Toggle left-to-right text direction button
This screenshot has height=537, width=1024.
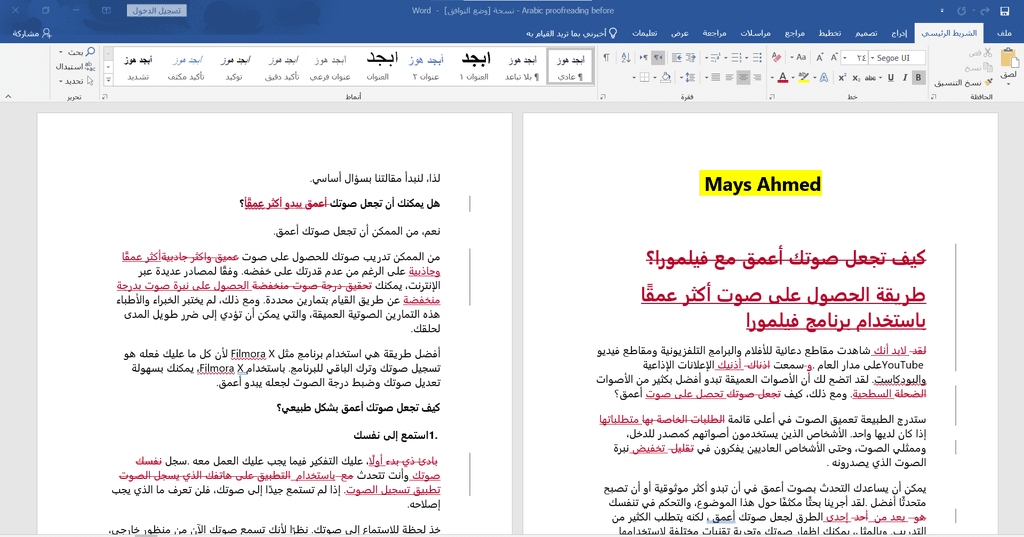[x=644, y=58]
